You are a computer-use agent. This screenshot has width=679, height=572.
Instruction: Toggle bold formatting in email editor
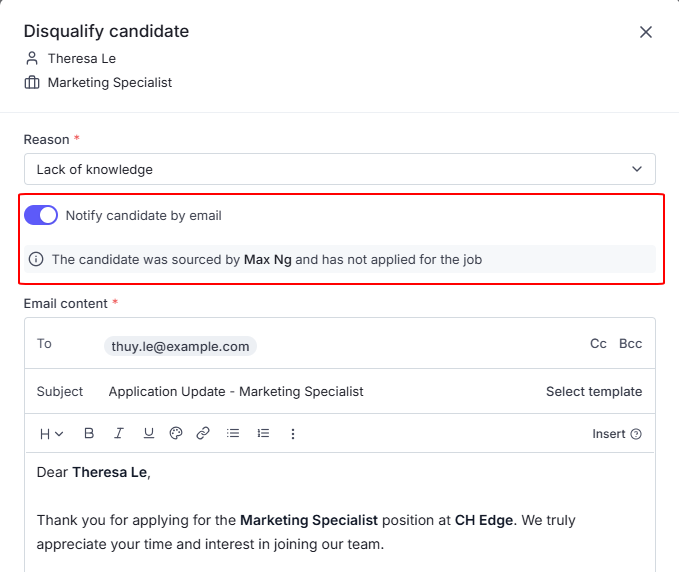point(89,434)
